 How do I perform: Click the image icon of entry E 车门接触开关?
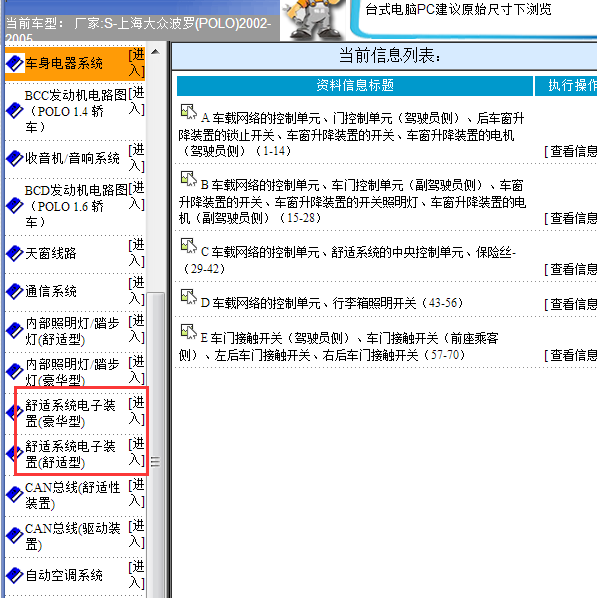pos(188,332)
